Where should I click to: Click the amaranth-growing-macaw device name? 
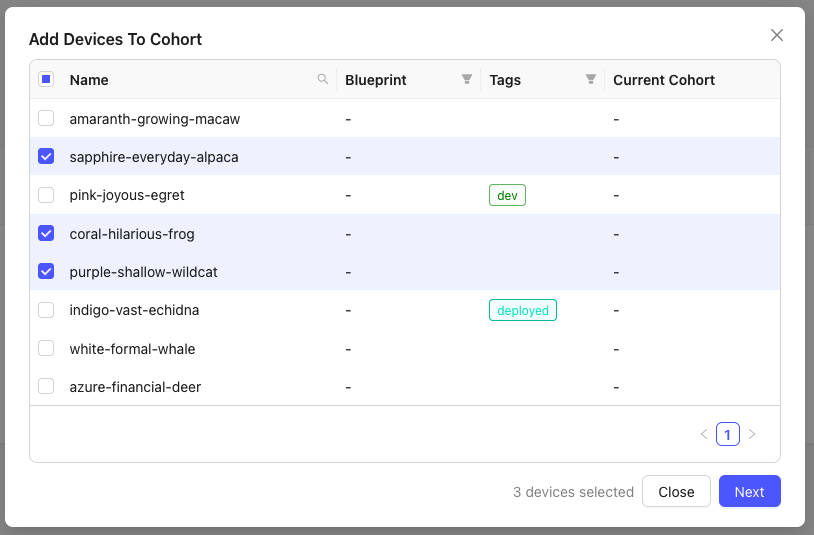155,119
